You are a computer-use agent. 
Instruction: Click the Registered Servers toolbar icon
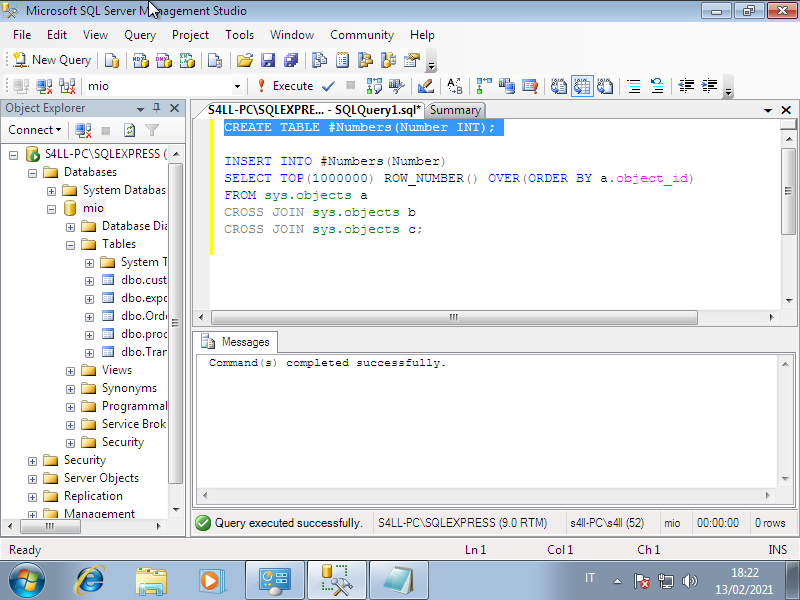click(x=319, y=60)
